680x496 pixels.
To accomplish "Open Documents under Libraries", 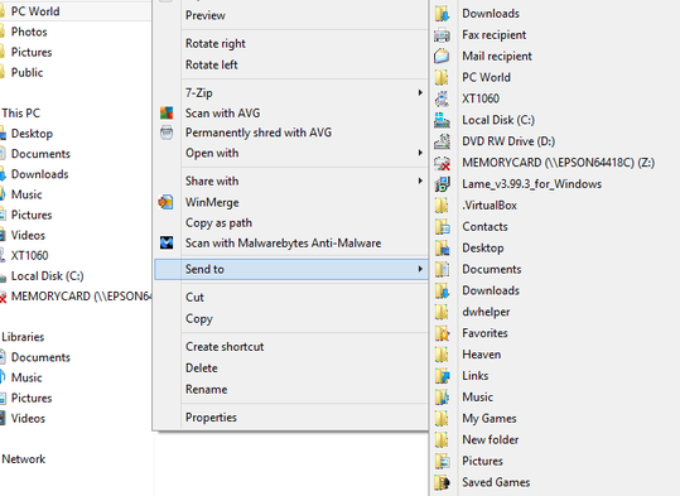I will click(x=40, y=357).
